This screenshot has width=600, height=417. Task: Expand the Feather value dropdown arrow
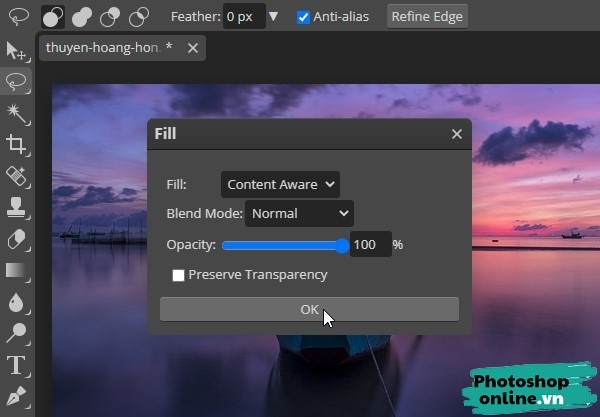pyautogui.click(x=274, y=17)
